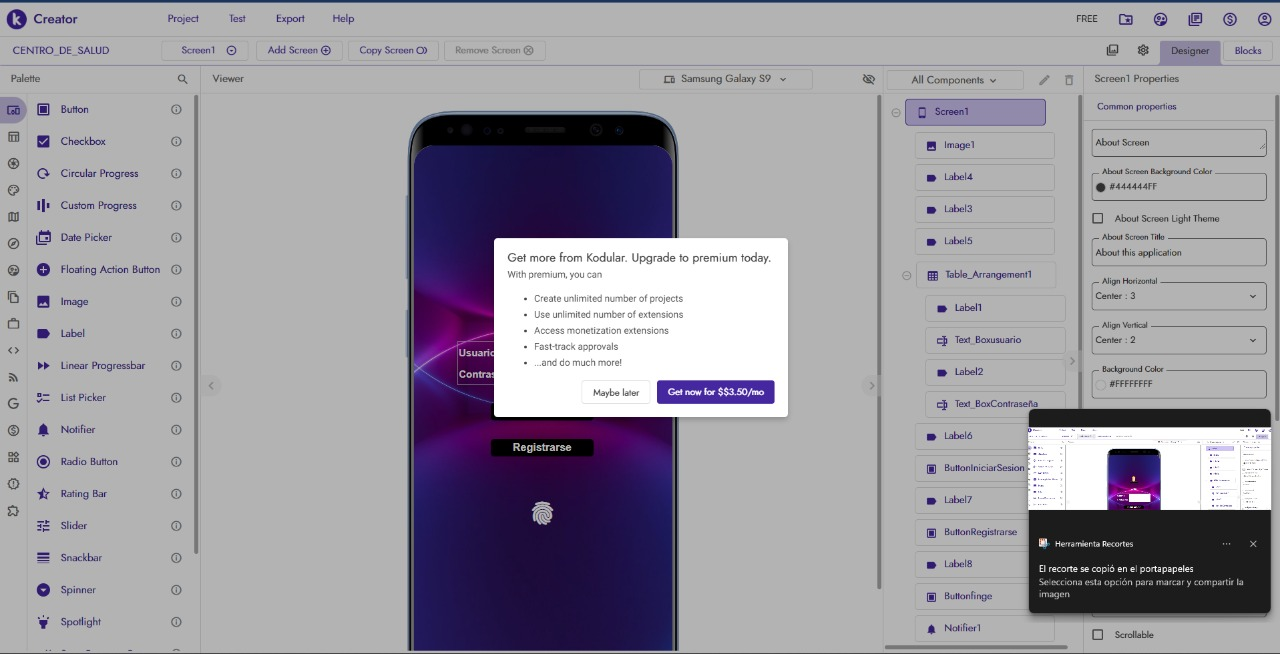Click the dollar pricing icon in top bar
1280x654 pixels.
(x=1229, y=19)
